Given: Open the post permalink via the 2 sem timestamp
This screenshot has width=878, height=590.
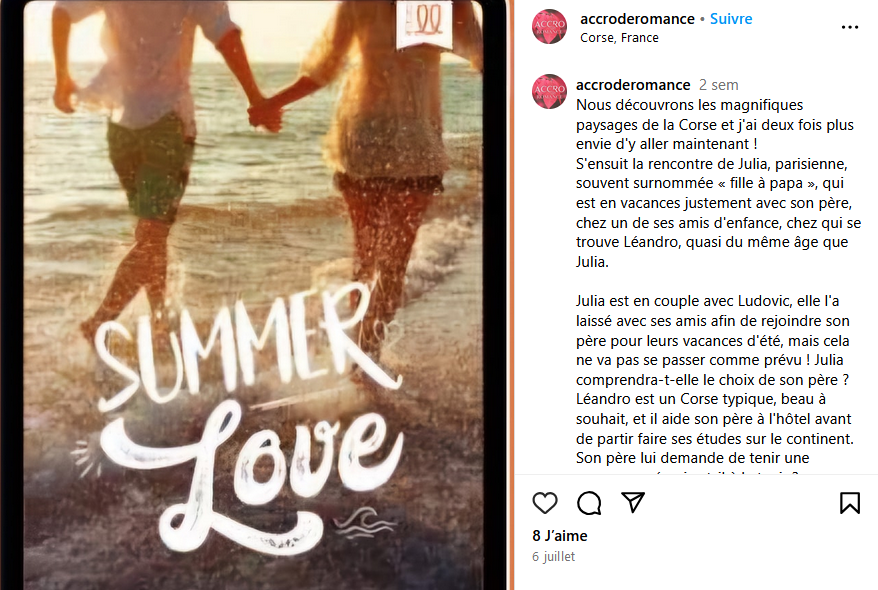Looking at the screenshot, I should click(718, 85).
